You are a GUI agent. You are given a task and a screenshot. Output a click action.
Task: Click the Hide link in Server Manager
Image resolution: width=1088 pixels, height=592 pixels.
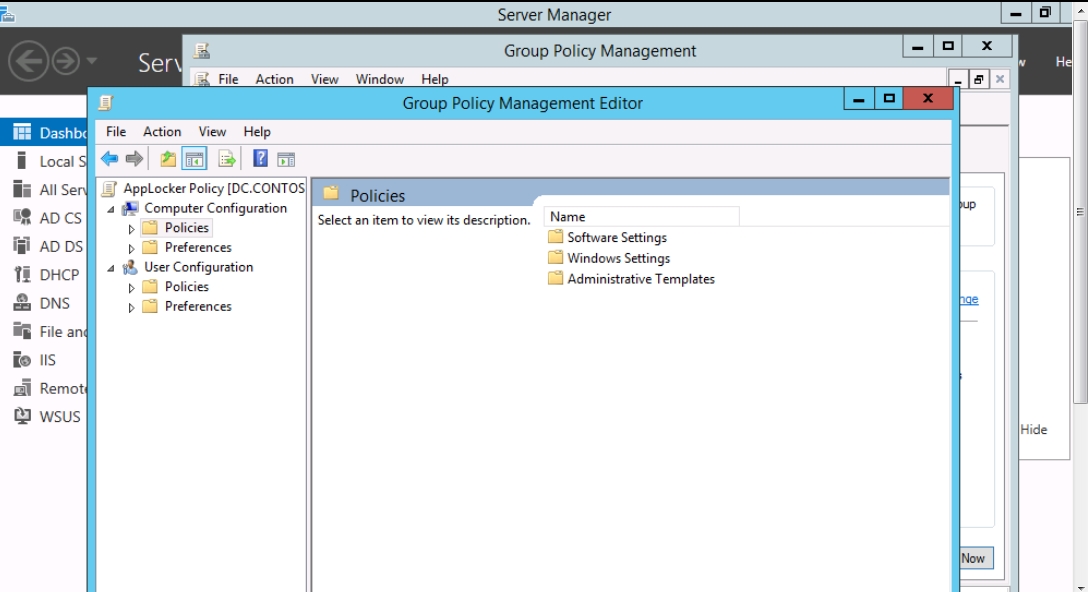[1033, 430]
